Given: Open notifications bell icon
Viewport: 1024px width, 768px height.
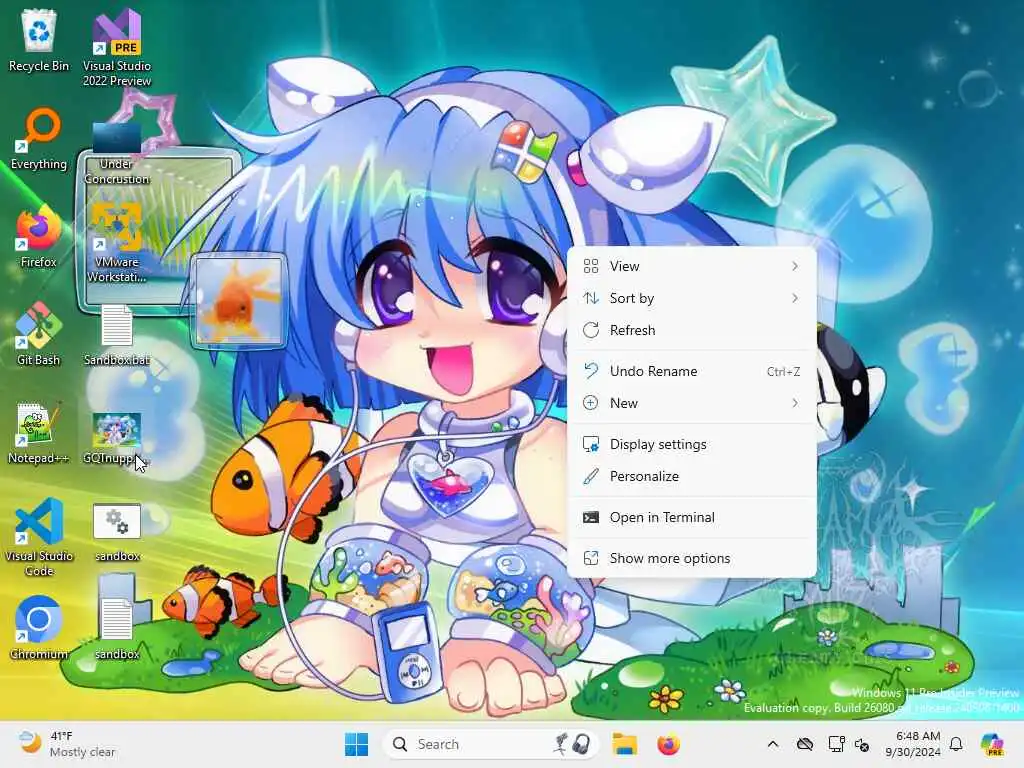Looking at the screenshot, I should click(956, 744).
